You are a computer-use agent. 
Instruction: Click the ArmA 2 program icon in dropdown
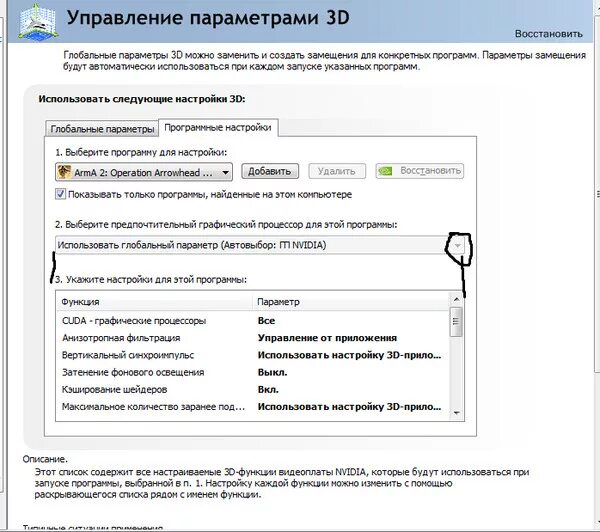64,172
